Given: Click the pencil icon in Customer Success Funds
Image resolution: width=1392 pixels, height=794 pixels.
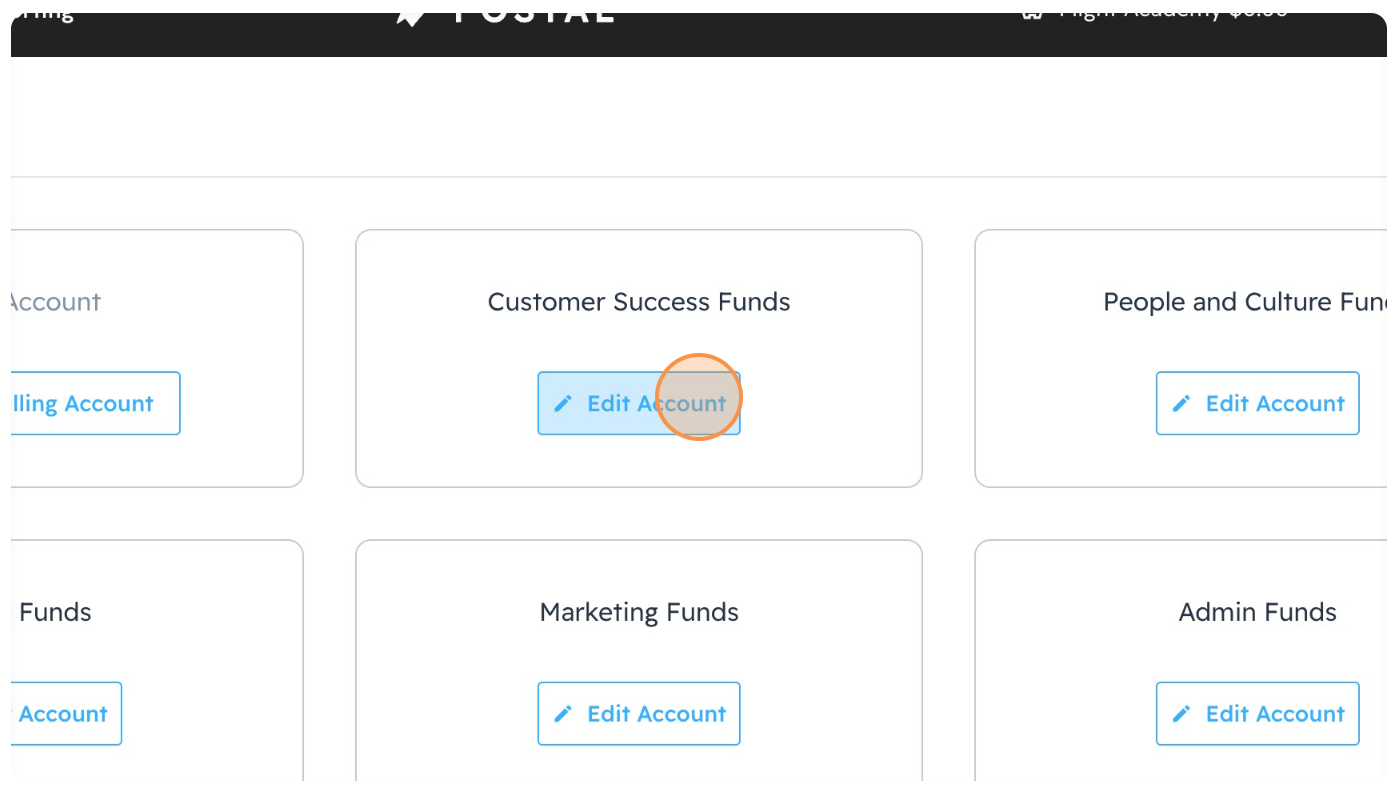Looking at the screenshot, I should 563,403.
